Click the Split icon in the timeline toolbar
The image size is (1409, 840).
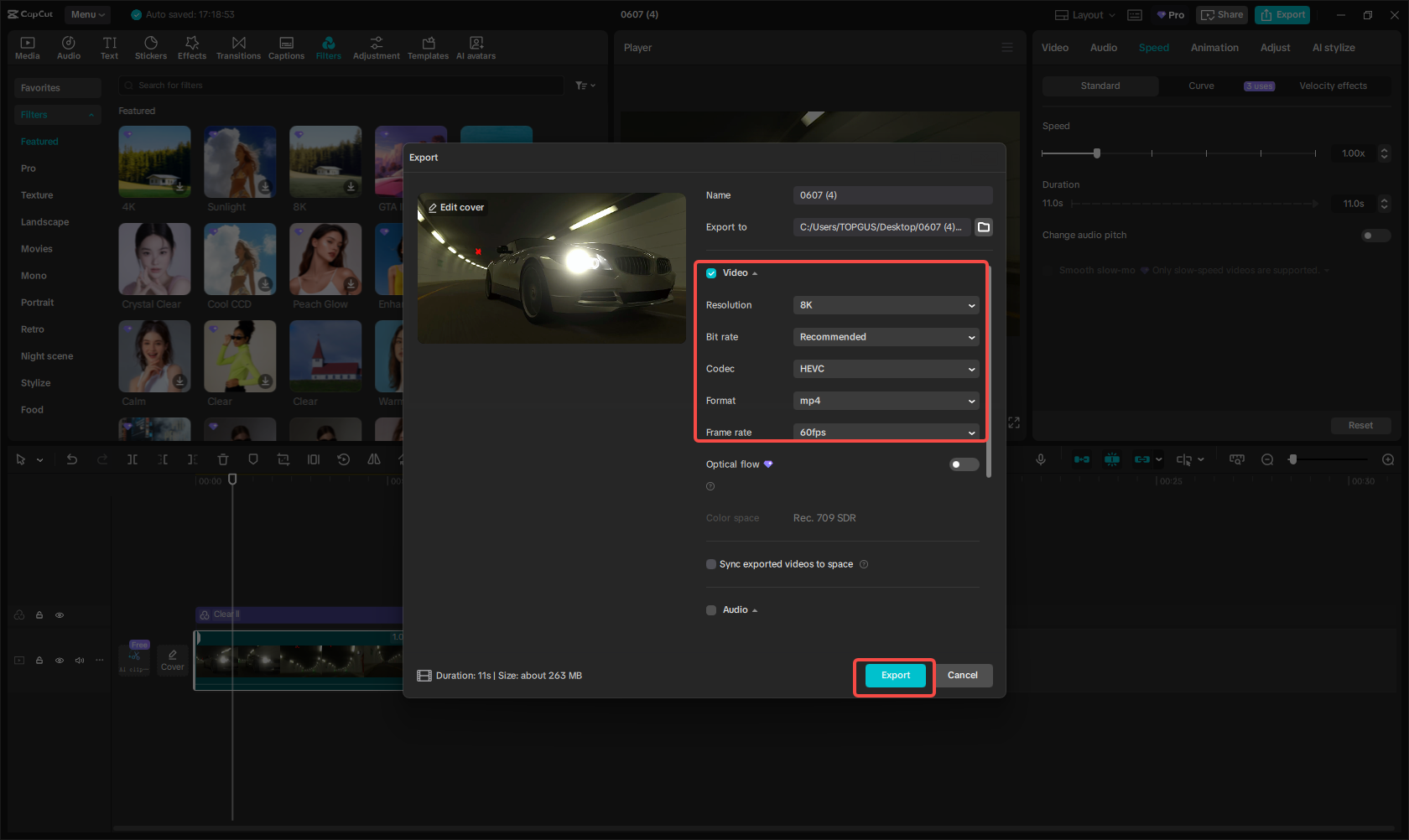click(133, 459)
